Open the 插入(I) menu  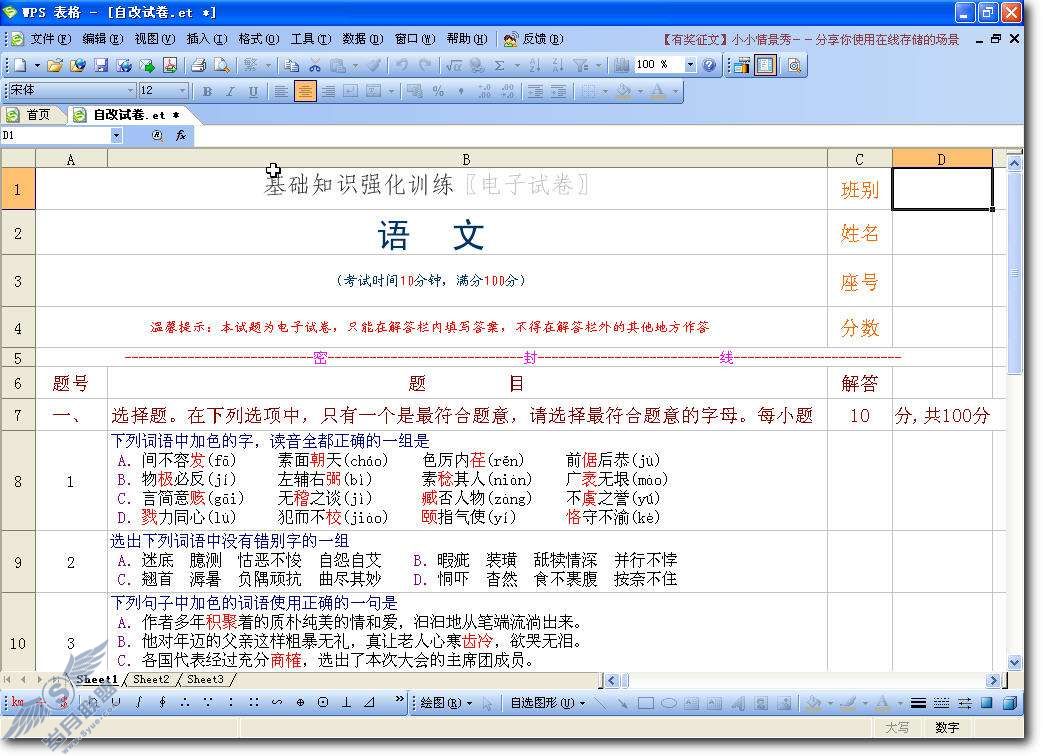click(x=206, y=39)
